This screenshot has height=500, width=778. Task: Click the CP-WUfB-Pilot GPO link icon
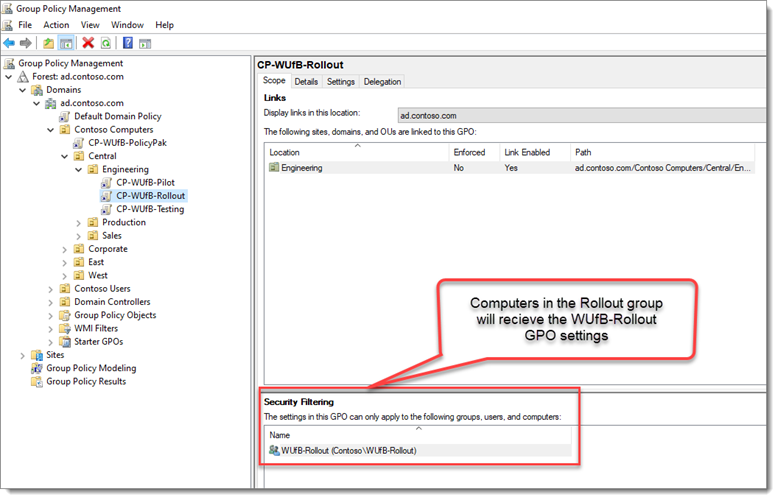pyautogui.click(x=106, y=183)
